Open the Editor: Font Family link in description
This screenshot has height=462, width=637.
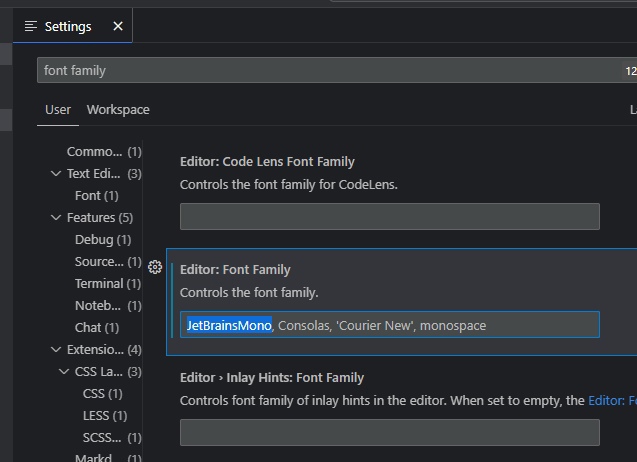(612, 401)
